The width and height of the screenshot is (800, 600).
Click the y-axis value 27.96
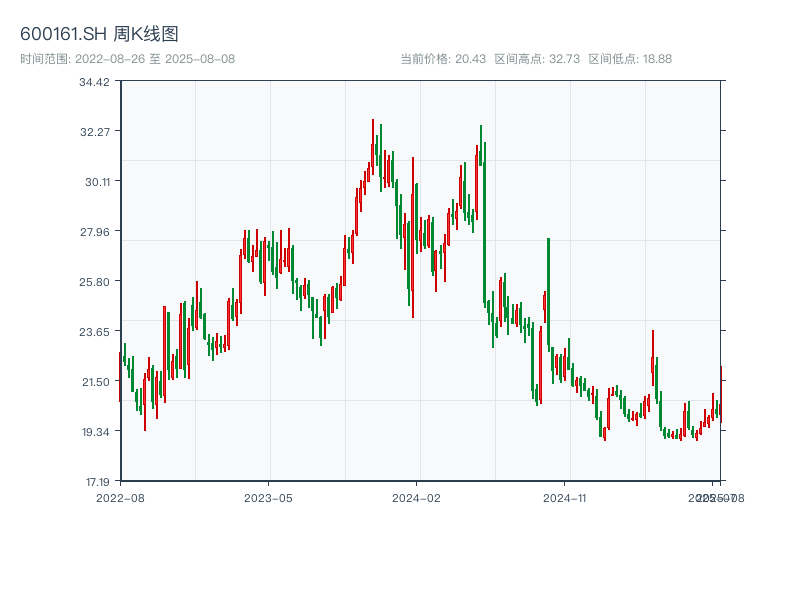point(94,233)
